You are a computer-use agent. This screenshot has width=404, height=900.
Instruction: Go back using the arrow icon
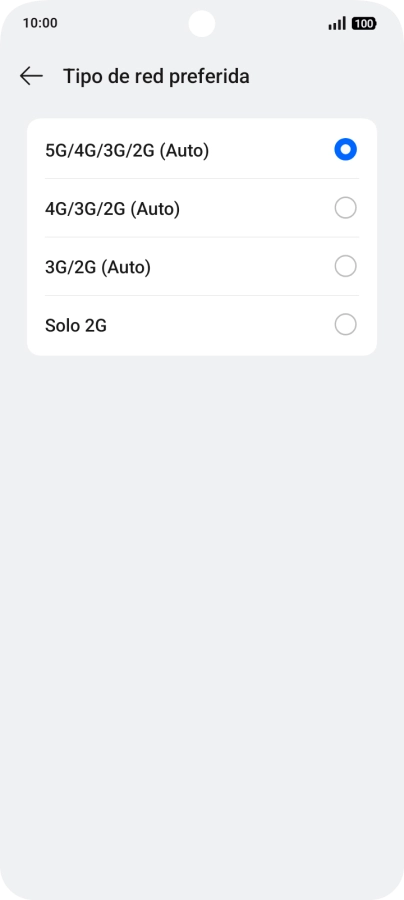click(x=31, y=76)
